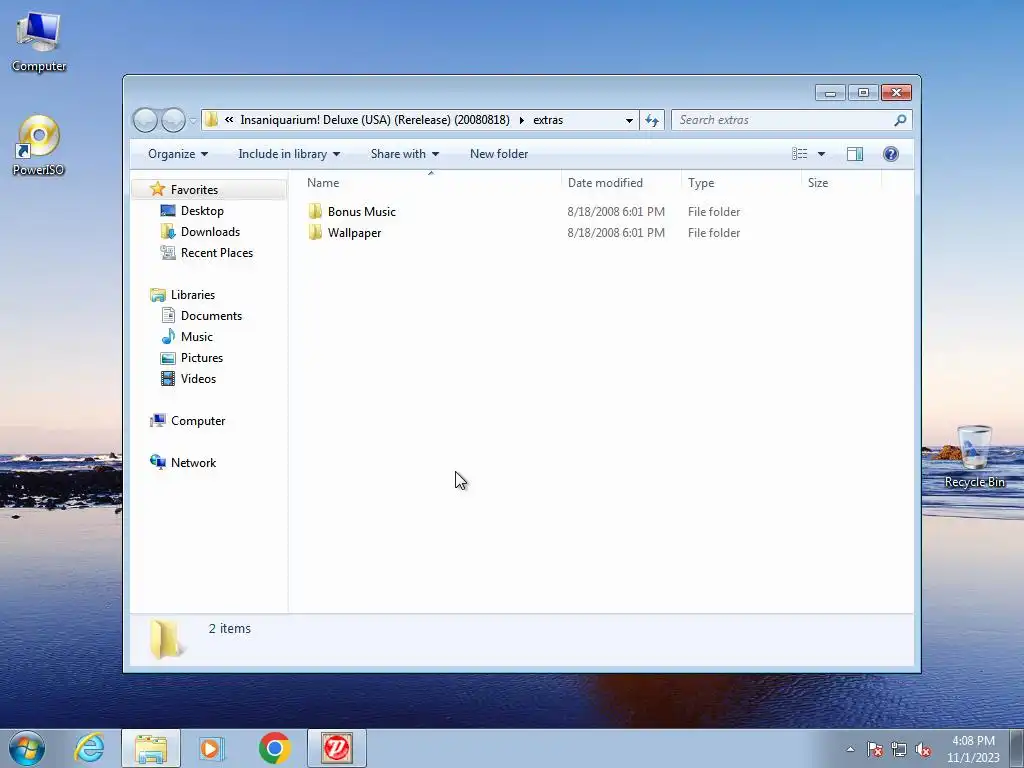Open the Videos library

point(198,379)
